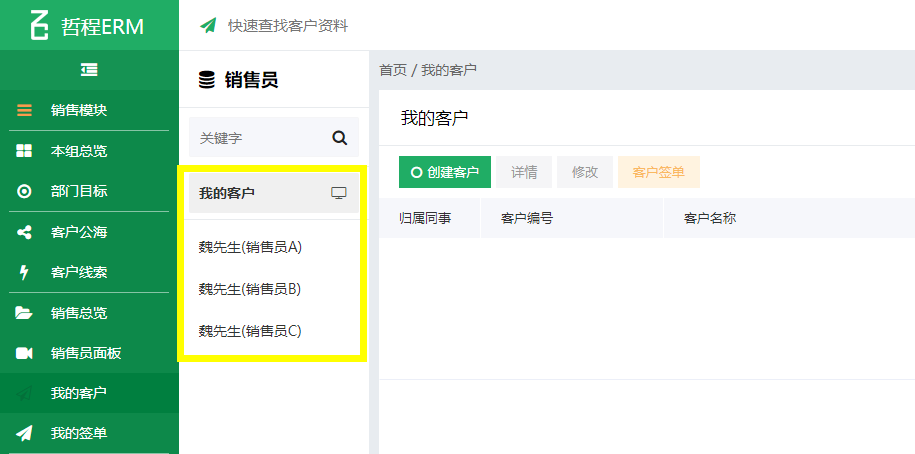Collapse sidebar with the menu fold icon
Image resolution: width=915 pixels, height=454 pixels.
pos(89,70)
